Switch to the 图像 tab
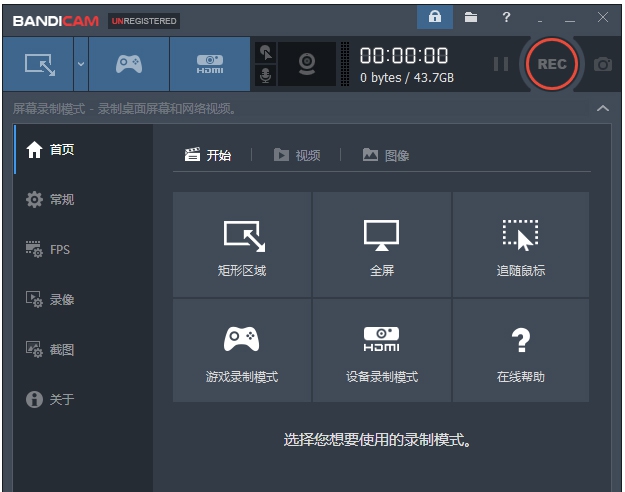Screen dimensions: 625x492 [386, 155]
